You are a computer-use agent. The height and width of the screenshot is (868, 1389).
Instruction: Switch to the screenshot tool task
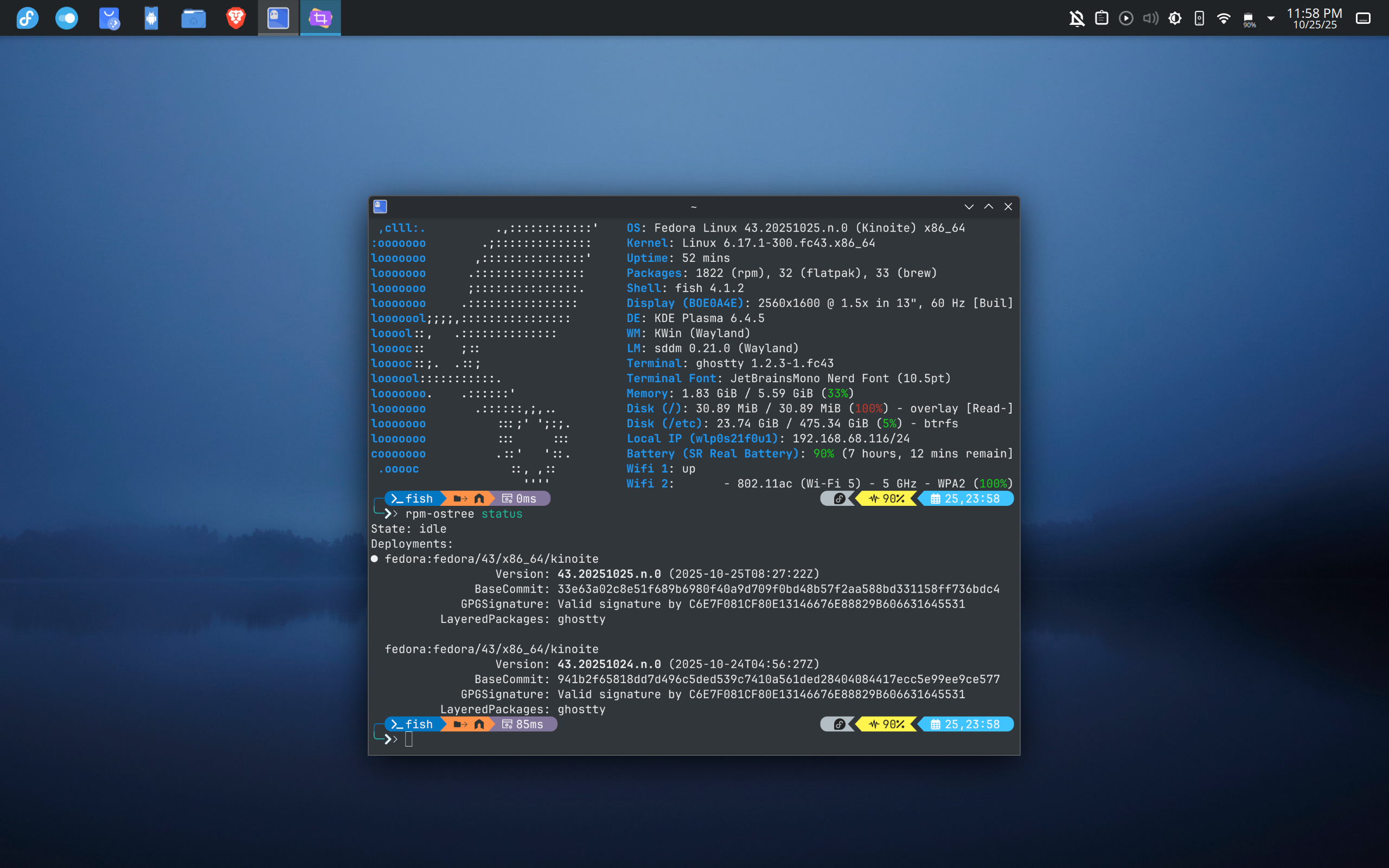point(321,18)
